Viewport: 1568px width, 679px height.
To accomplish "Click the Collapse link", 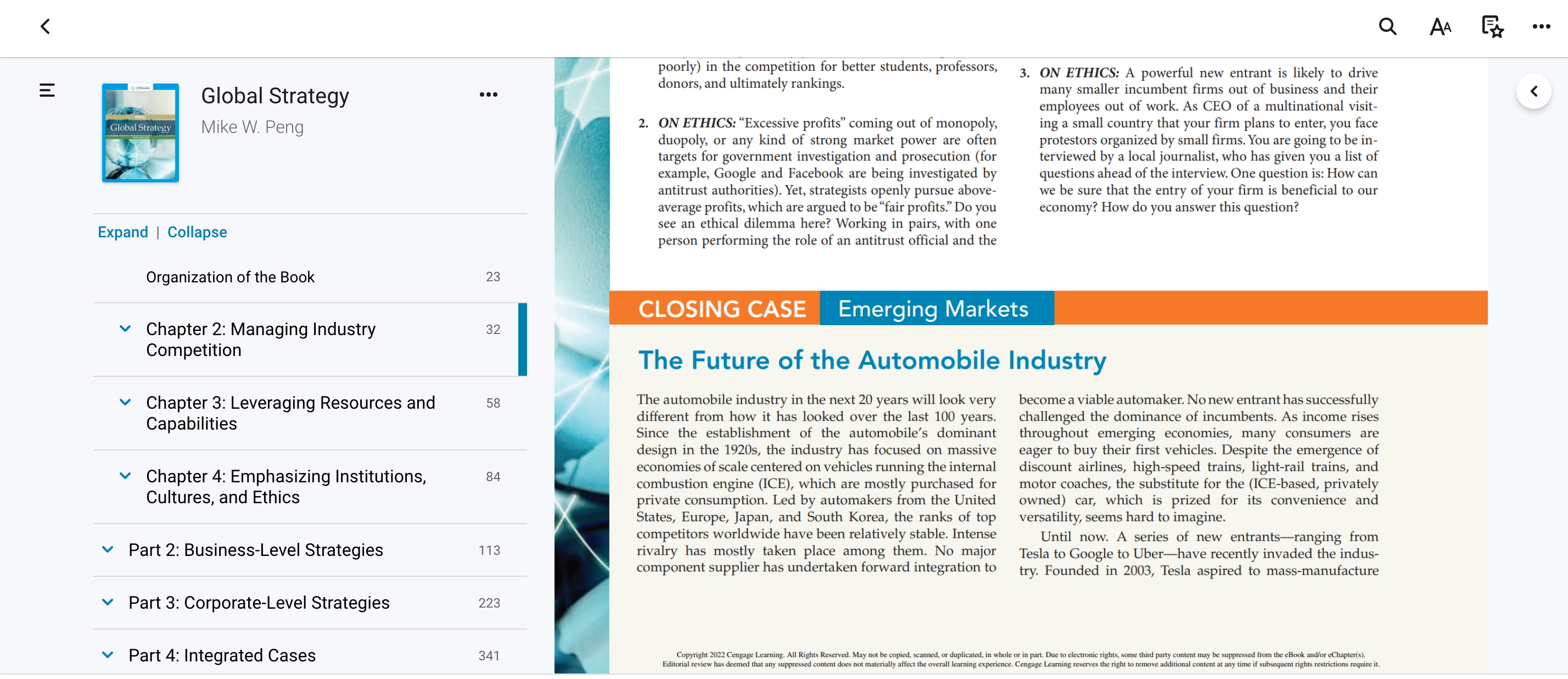I will point(197,232).
